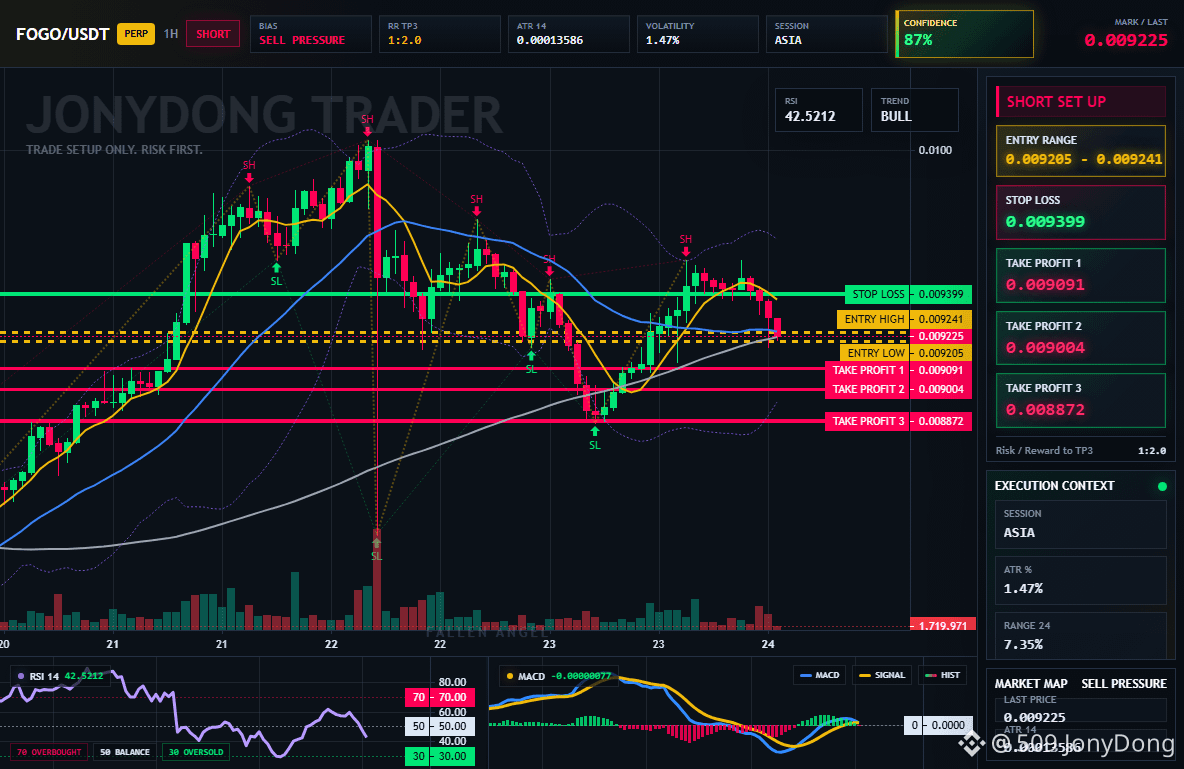Image resolution: width=1184 pixels, height=769 pixels.
Task: Click the 70 OVERBOUGHT legend chip
Action: pyautogui.click(x=48, y=752)
